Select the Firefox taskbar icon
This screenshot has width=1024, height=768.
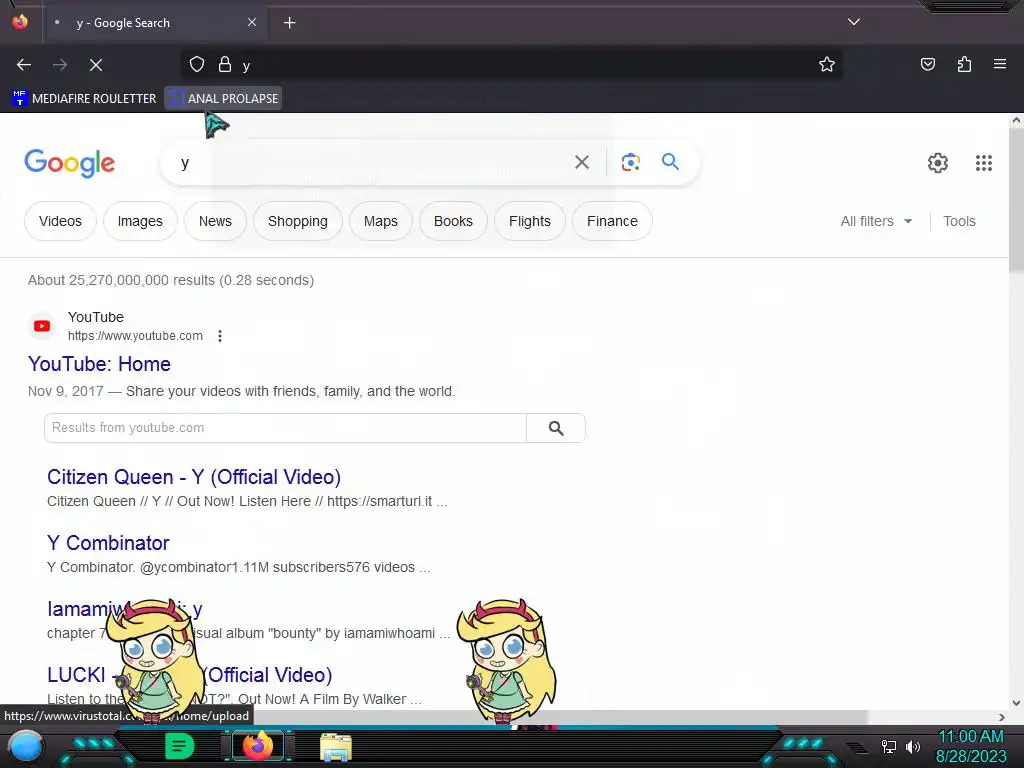[257, 746]
